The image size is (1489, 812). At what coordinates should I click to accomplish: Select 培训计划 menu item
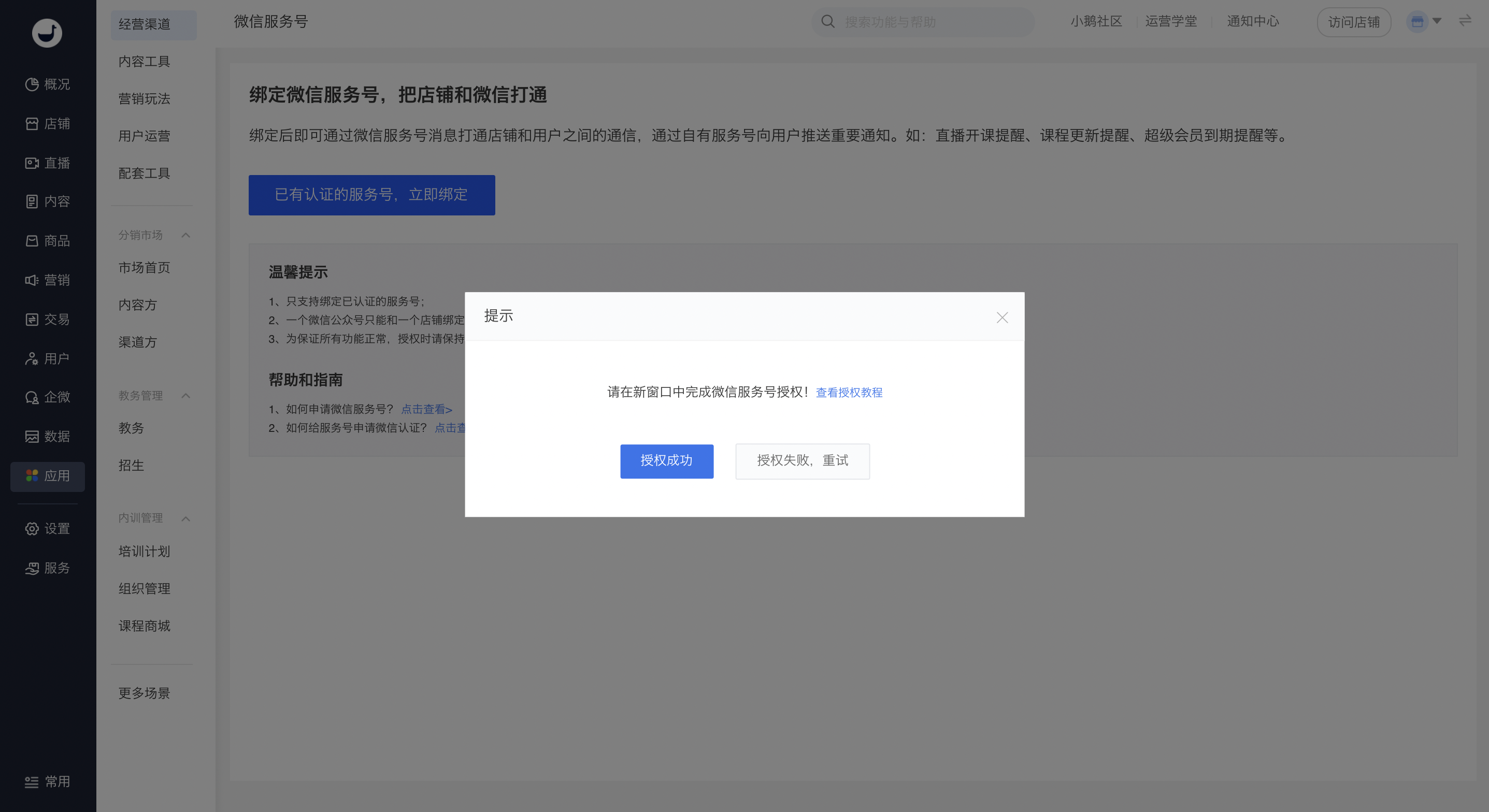[145, 552]
